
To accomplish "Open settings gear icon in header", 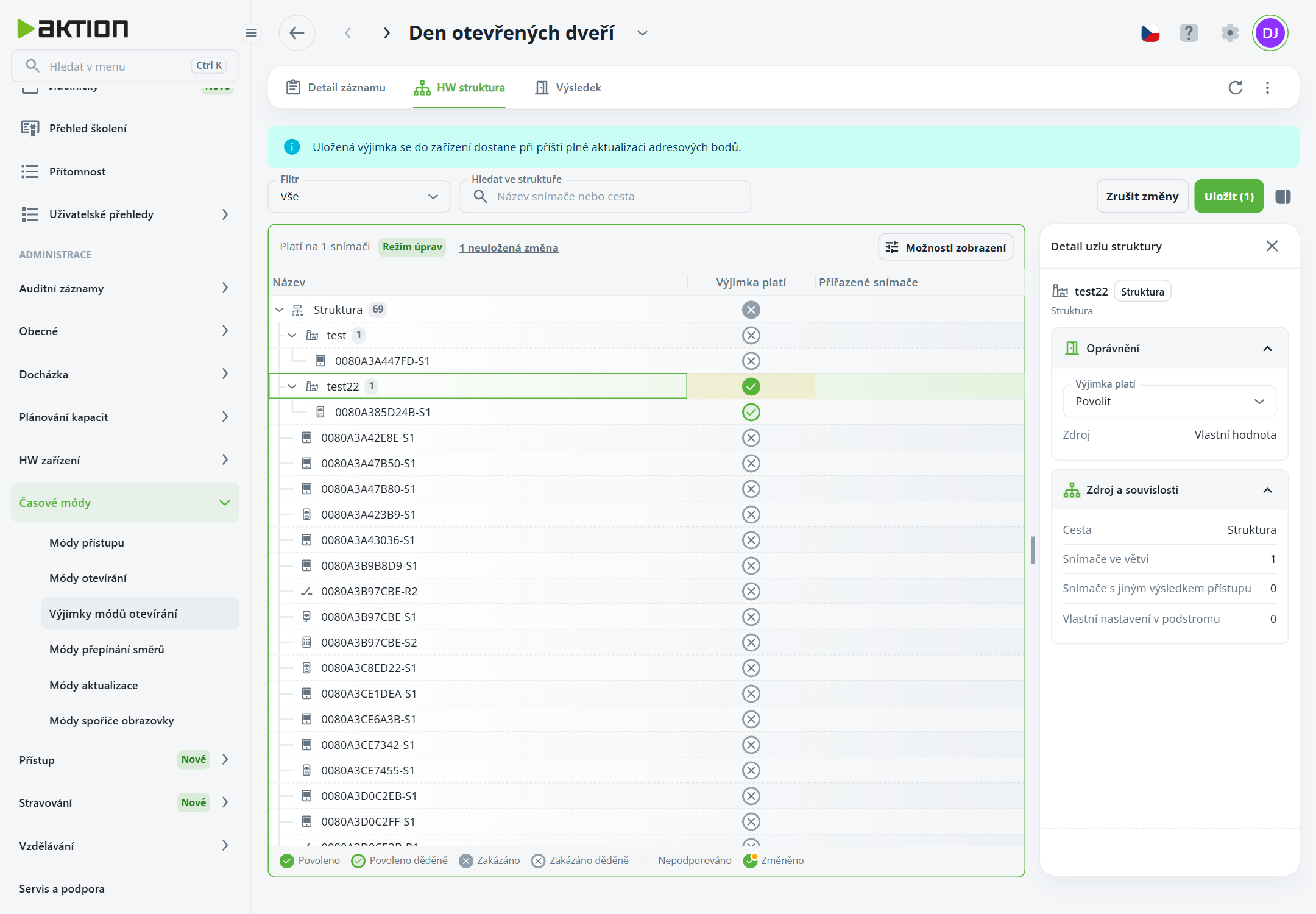I will pos(1230,33).
